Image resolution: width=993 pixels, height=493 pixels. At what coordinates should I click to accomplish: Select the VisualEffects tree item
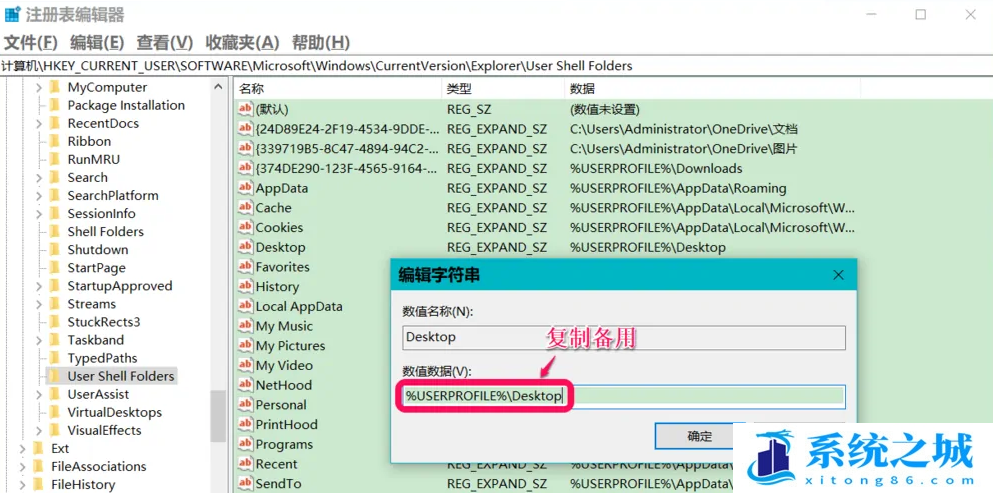pyautogui.click(x=104, y=431)
